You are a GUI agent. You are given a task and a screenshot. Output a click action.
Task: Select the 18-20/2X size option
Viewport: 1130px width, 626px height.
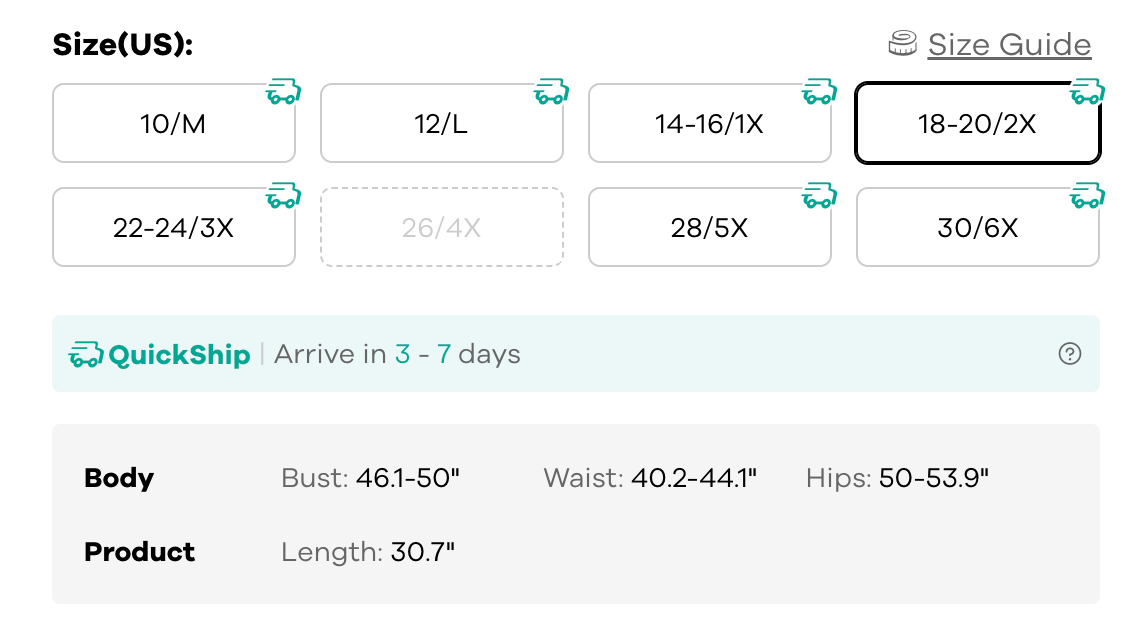(977, 124)
